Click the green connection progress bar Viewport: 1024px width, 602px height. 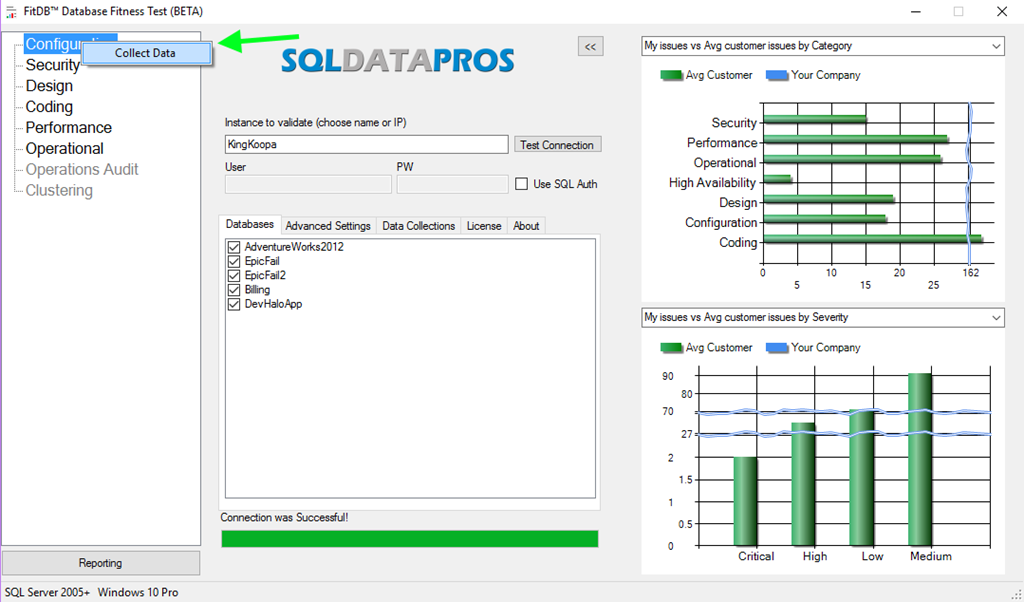[409, 539]
